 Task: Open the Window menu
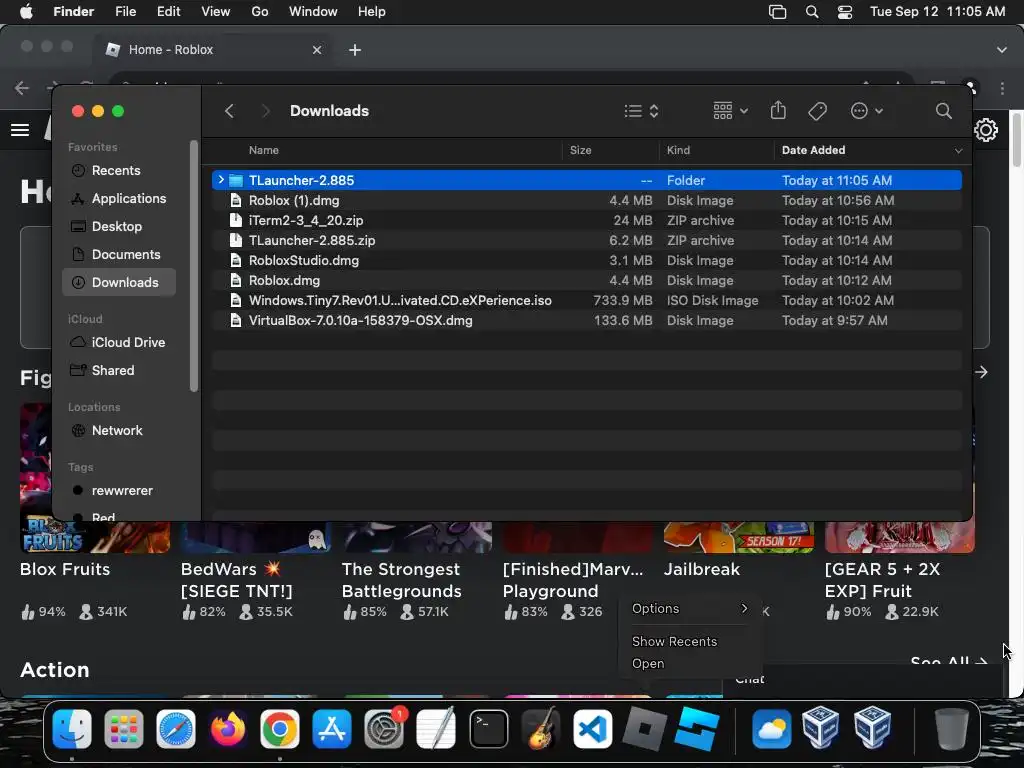313,12
